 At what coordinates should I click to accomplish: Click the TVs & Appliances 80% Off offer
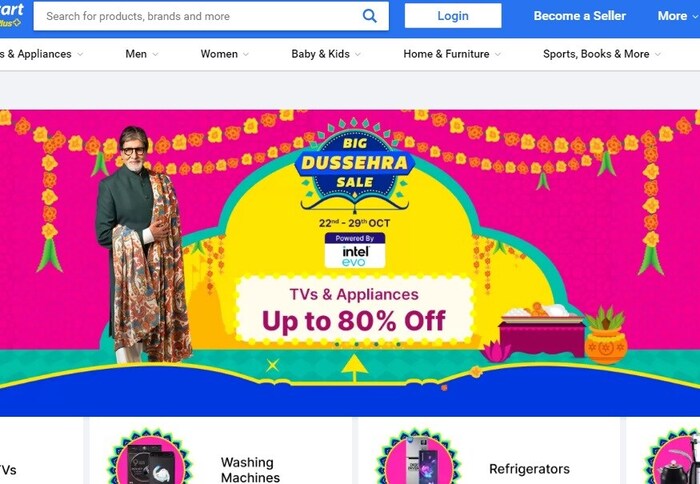click(x=354, y=310)
